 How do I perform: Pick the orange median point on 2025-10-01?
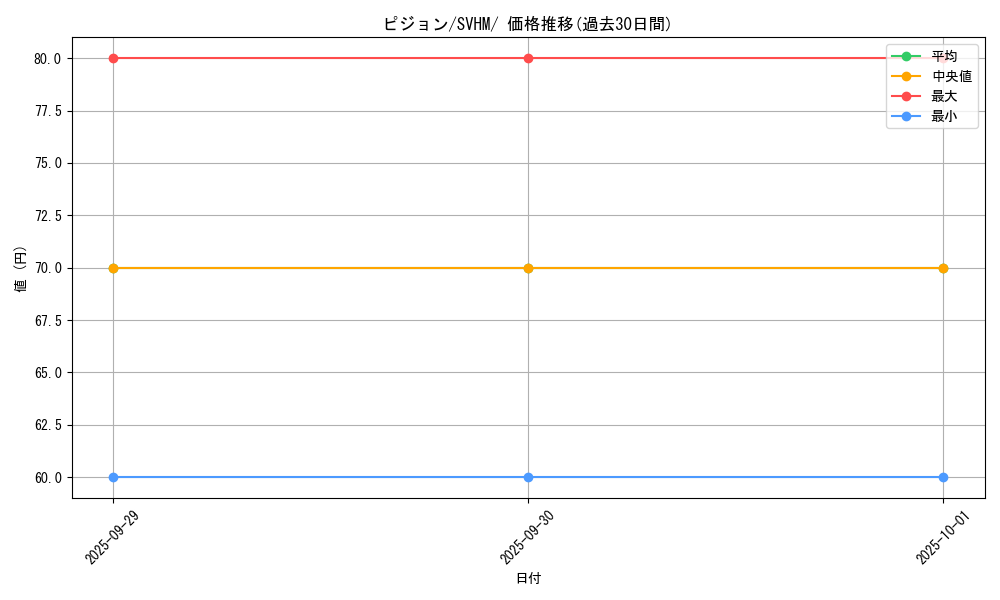coord(943,268)
